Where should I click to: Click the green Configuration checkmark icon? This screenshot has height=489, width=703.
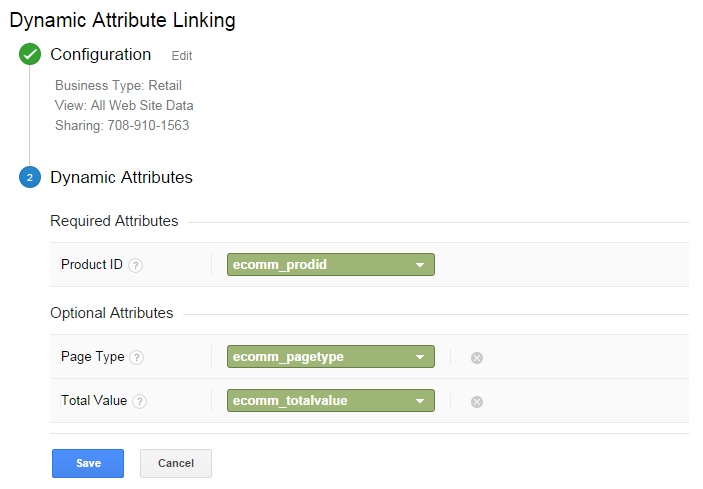tap(30, 55)
